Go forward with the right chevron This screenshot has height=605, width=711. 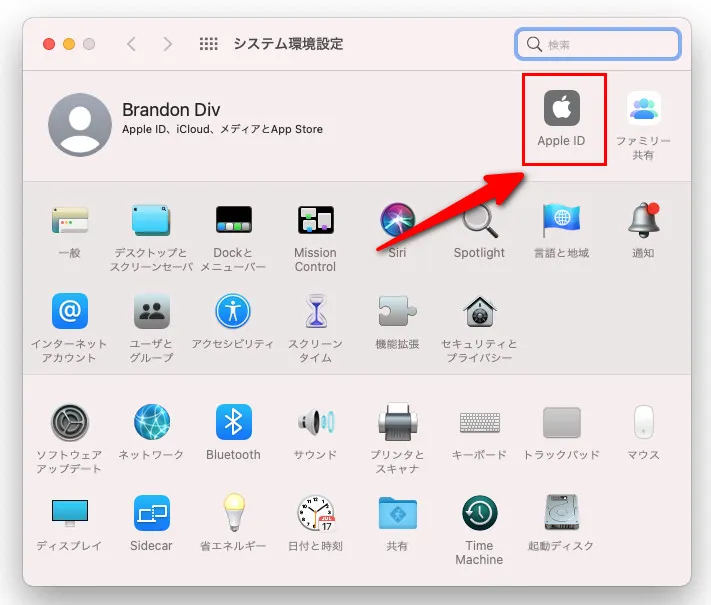[168, 44]
